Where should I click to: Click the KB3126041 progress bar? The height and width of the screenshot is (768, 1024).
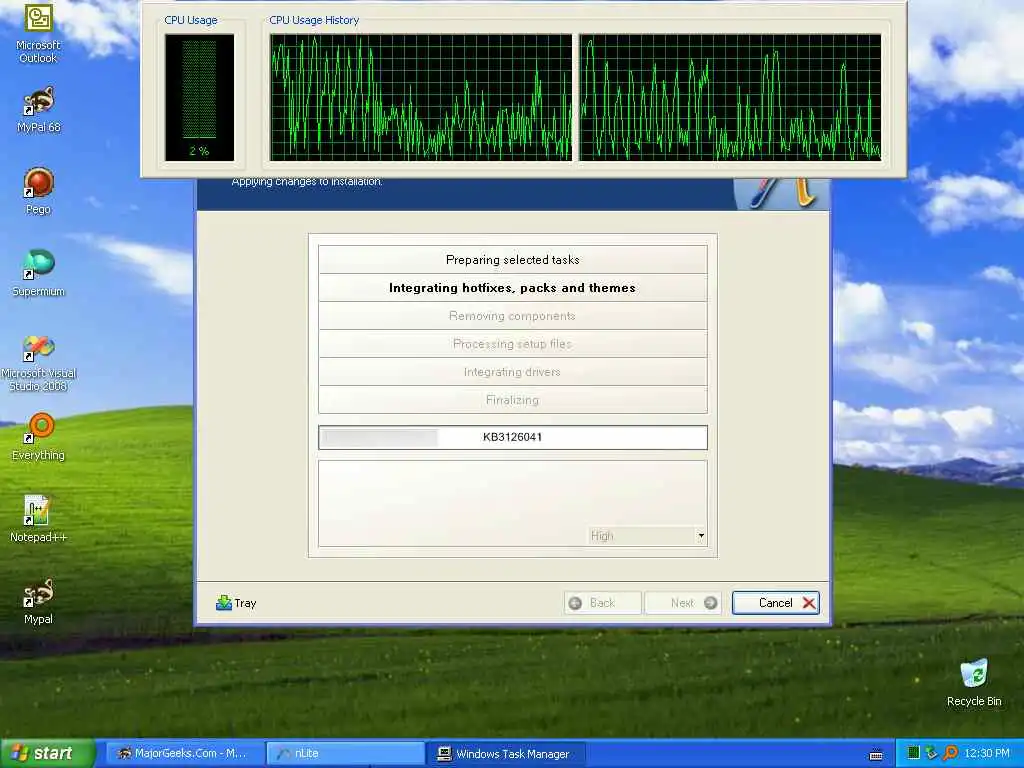[513, 437]
